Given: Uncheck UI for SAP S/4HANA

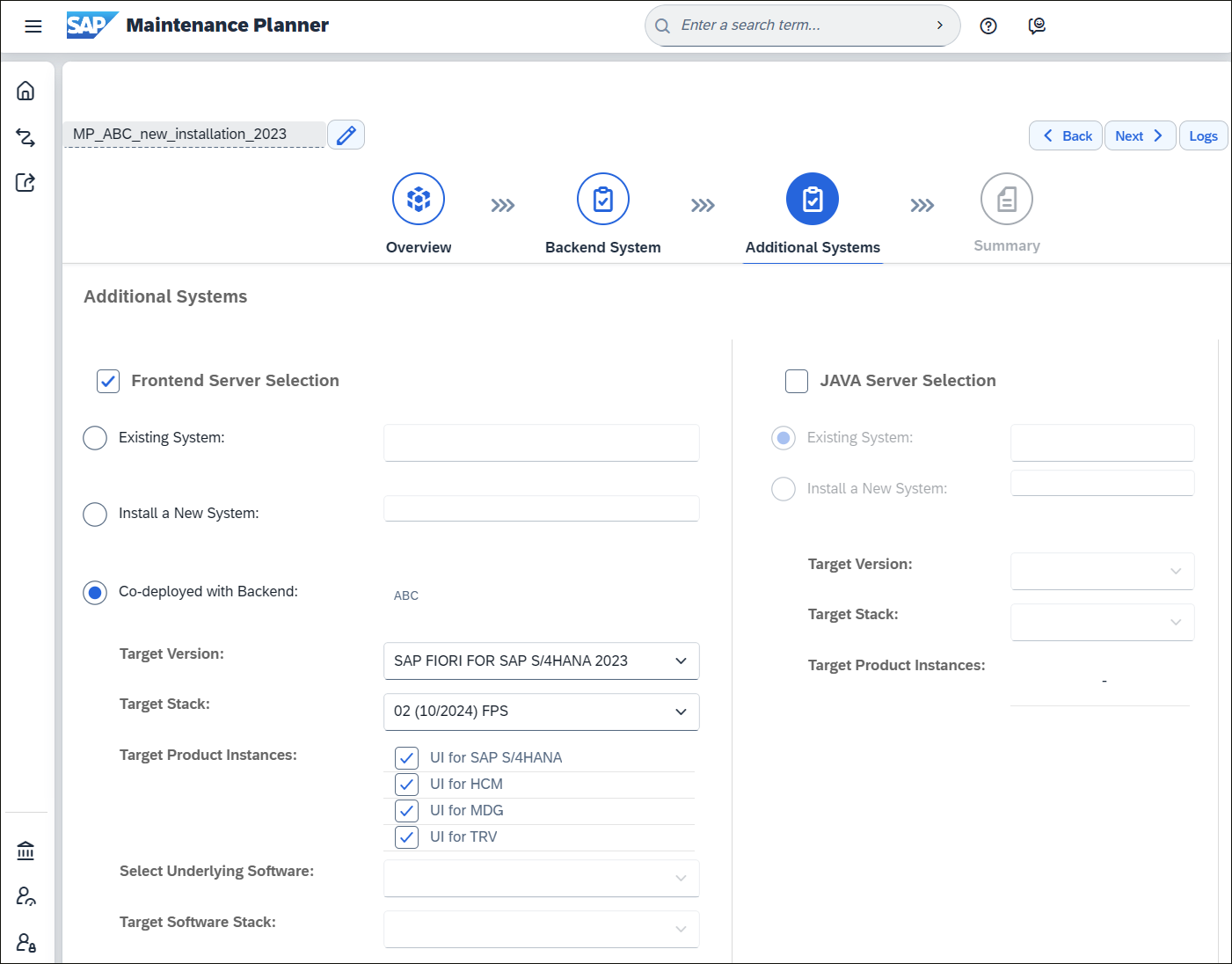Looking at the screenshot, I should click(x=406, y=757).
